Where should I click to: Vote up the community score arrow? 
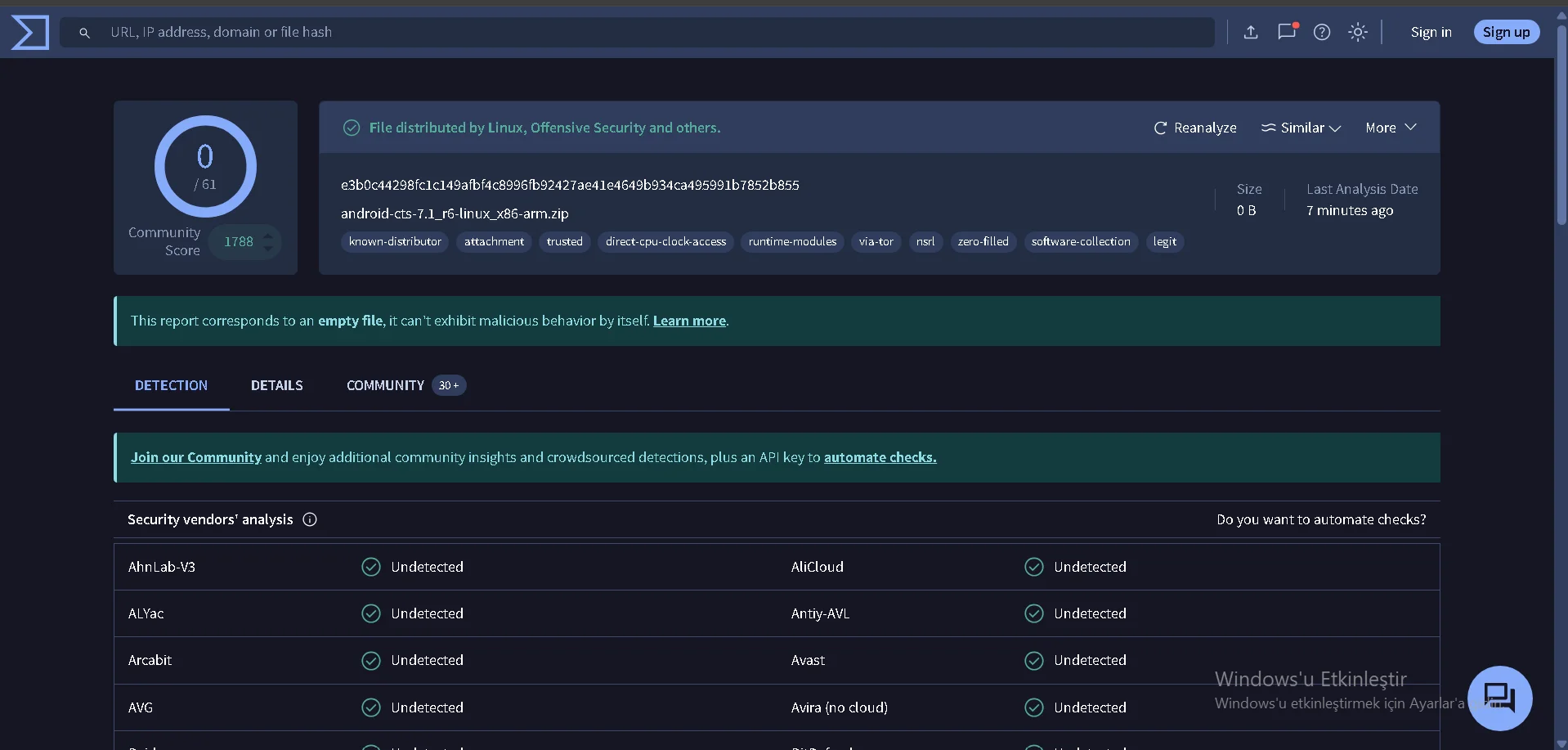point(268,235)
